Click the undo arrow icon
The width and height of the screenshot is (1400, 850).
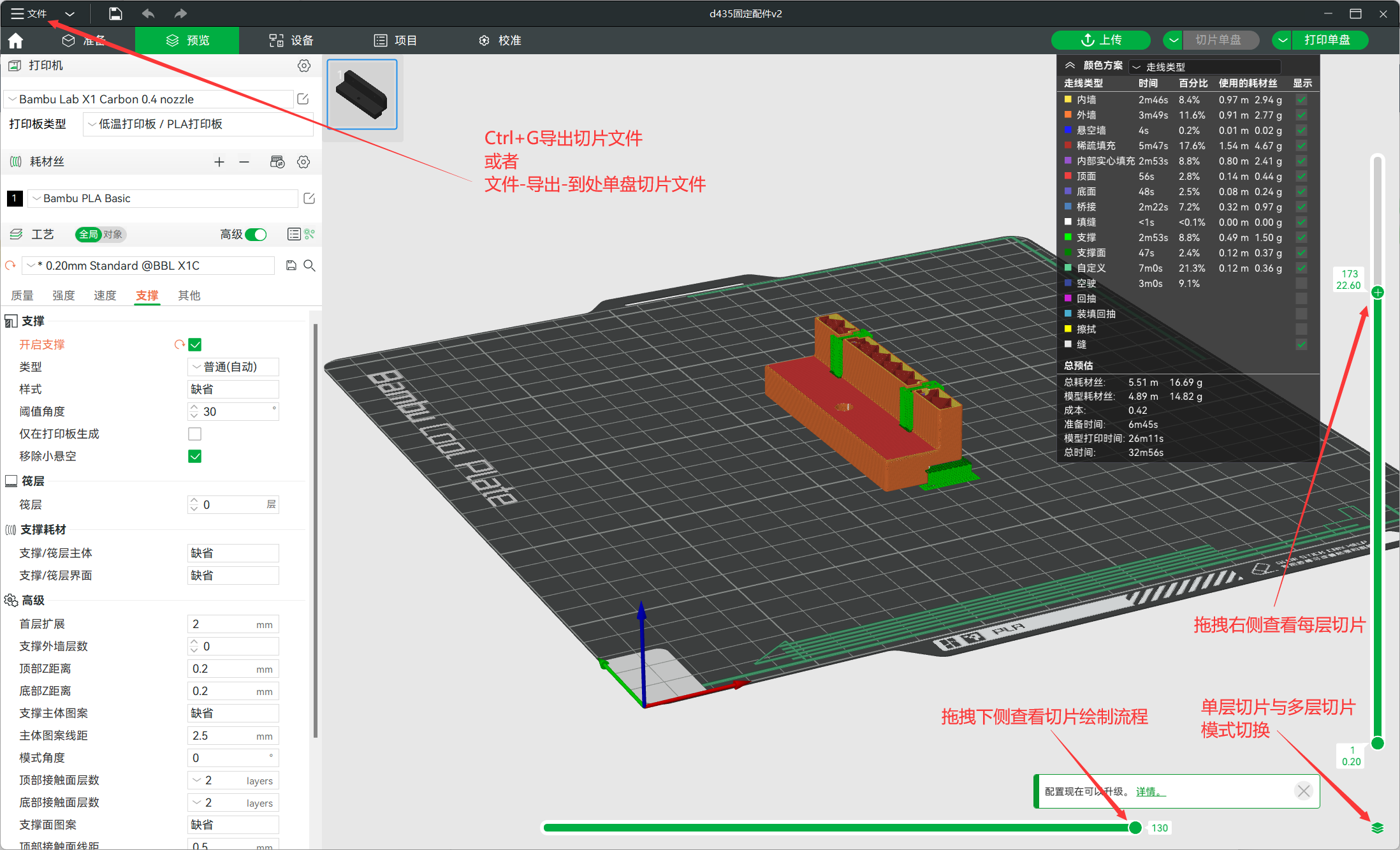149,13
